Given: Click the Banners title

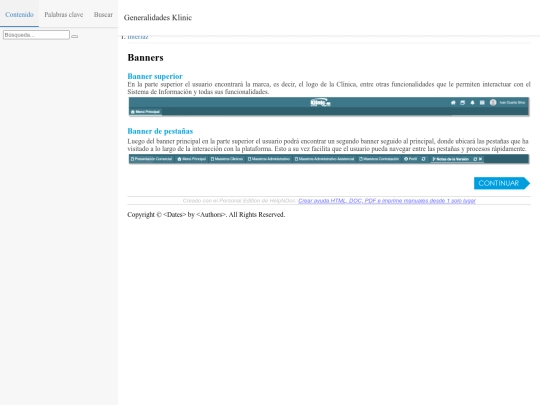Looking at the screenshot, I should pos(145,58).
